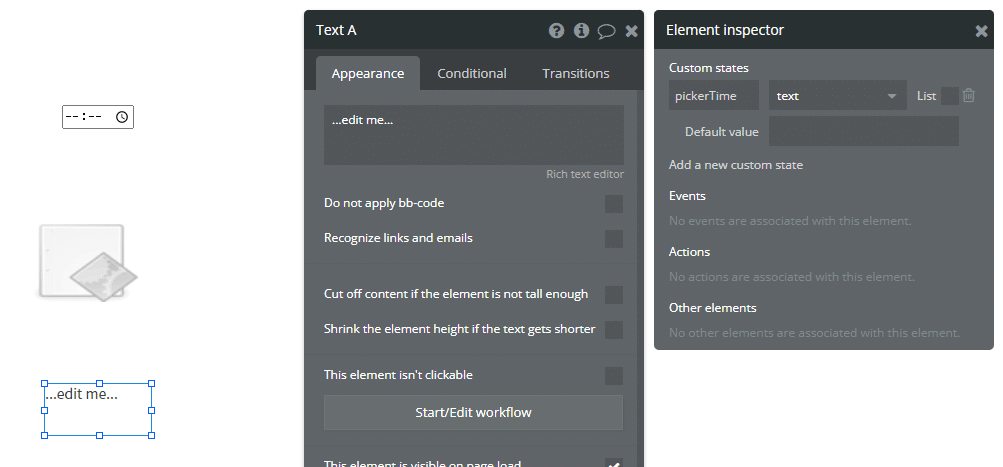Enable Do not apply bb-code checkbox
Viewport: 1003px width, 467px height.
click(x=614, y=204)
